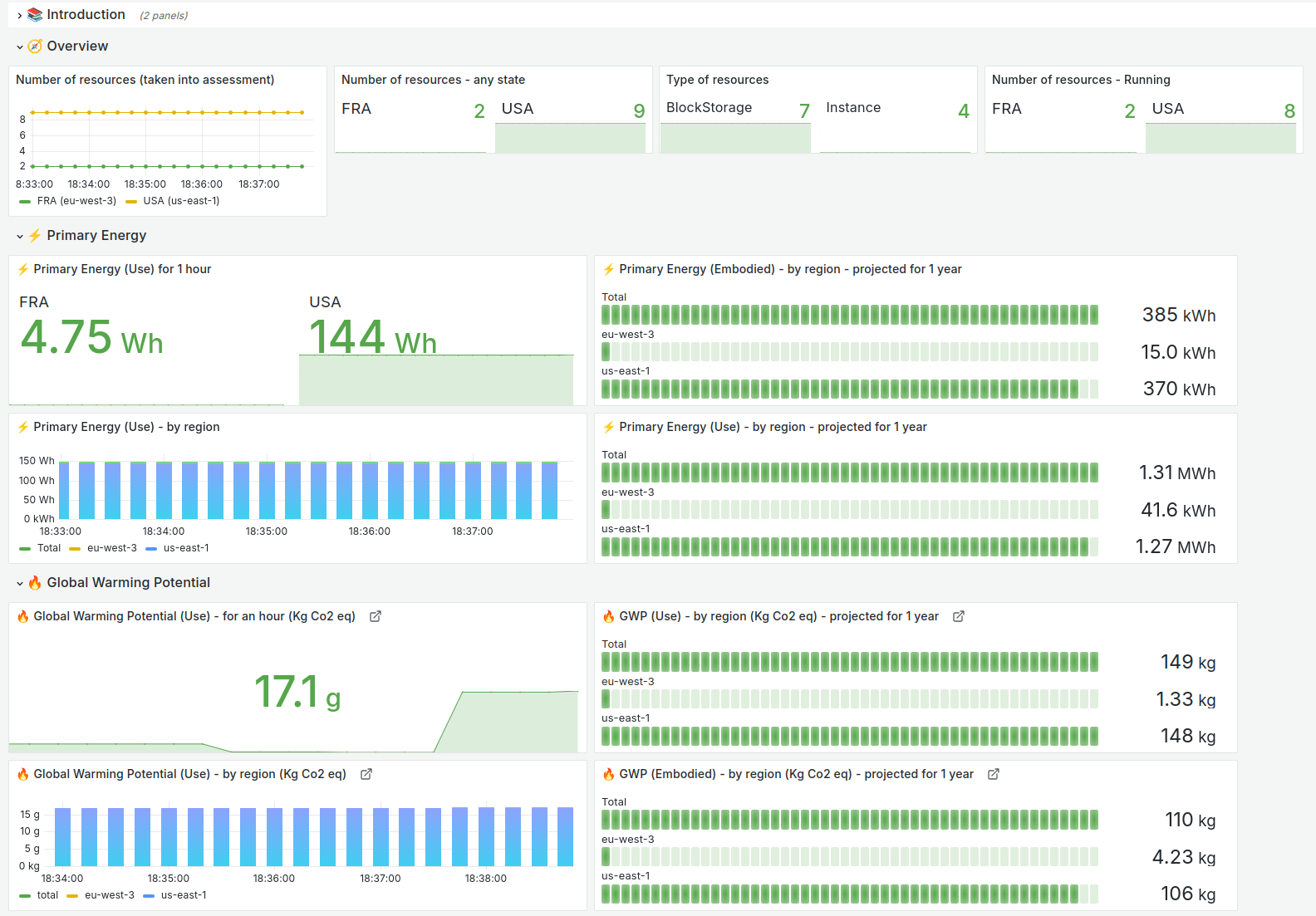Screen dimensions: 1316x916
Task: Click the fire icon of Global Warming Potential row
Action: (35, 583)
